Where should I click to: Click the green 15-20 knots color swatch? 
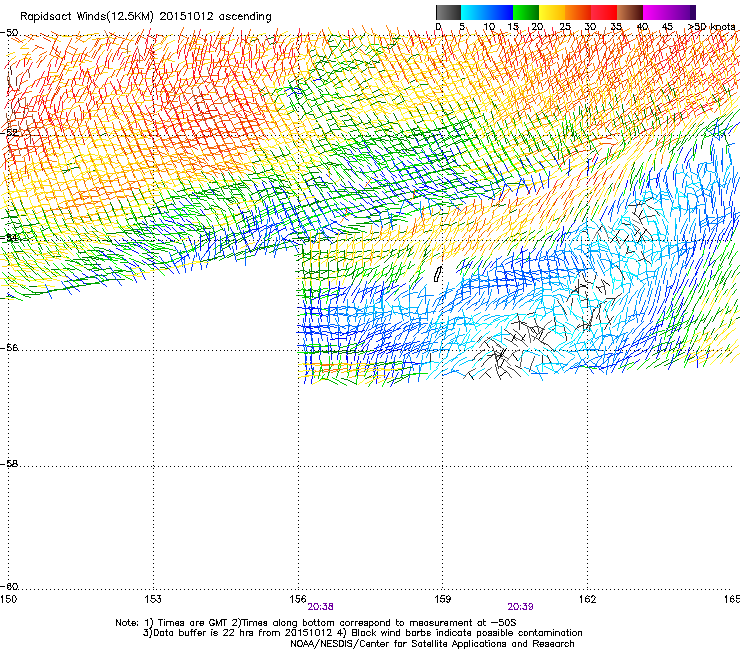[x=526, y=12]
